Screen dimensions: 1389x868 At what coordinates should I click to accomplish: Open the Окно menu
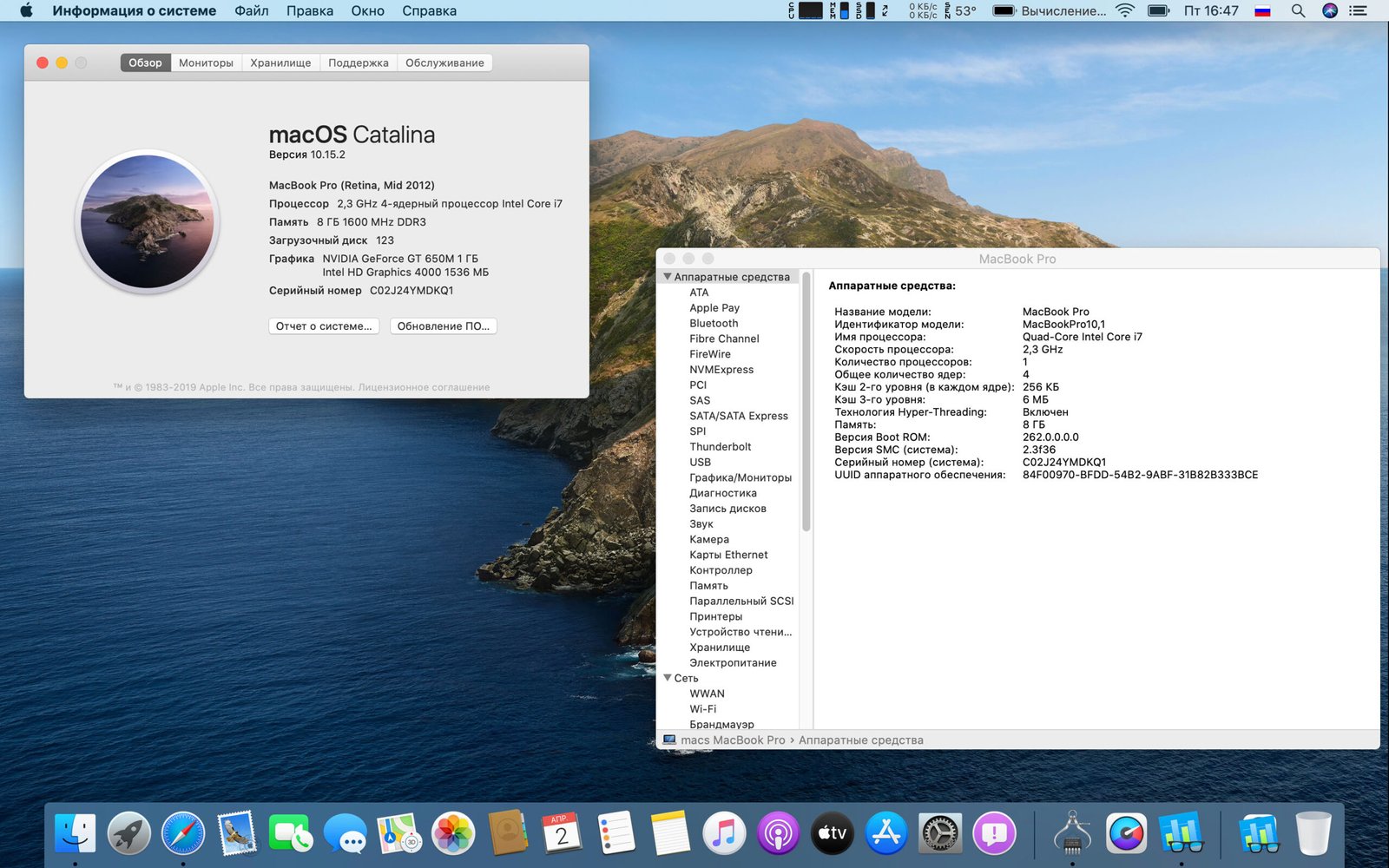(368, 10)
